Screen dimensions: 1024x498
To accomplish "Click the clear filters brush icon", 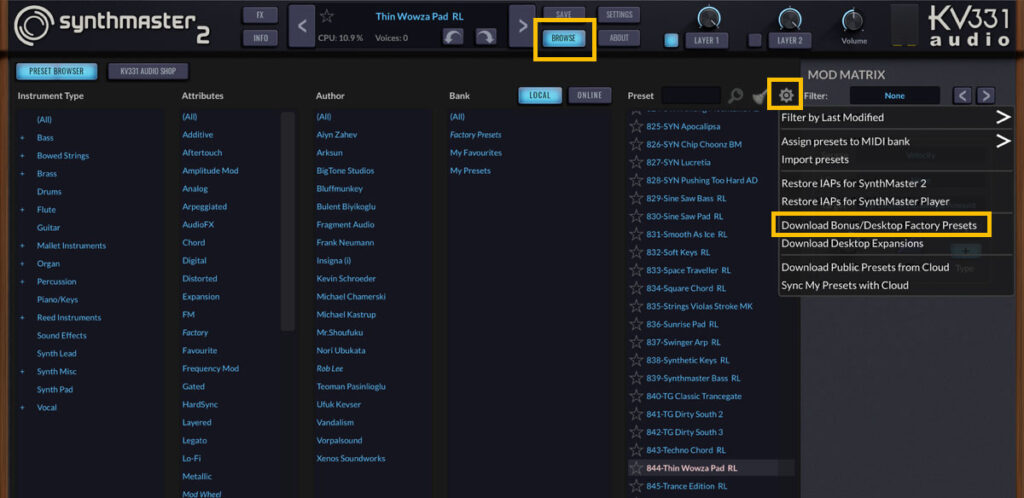I will 759,96.
